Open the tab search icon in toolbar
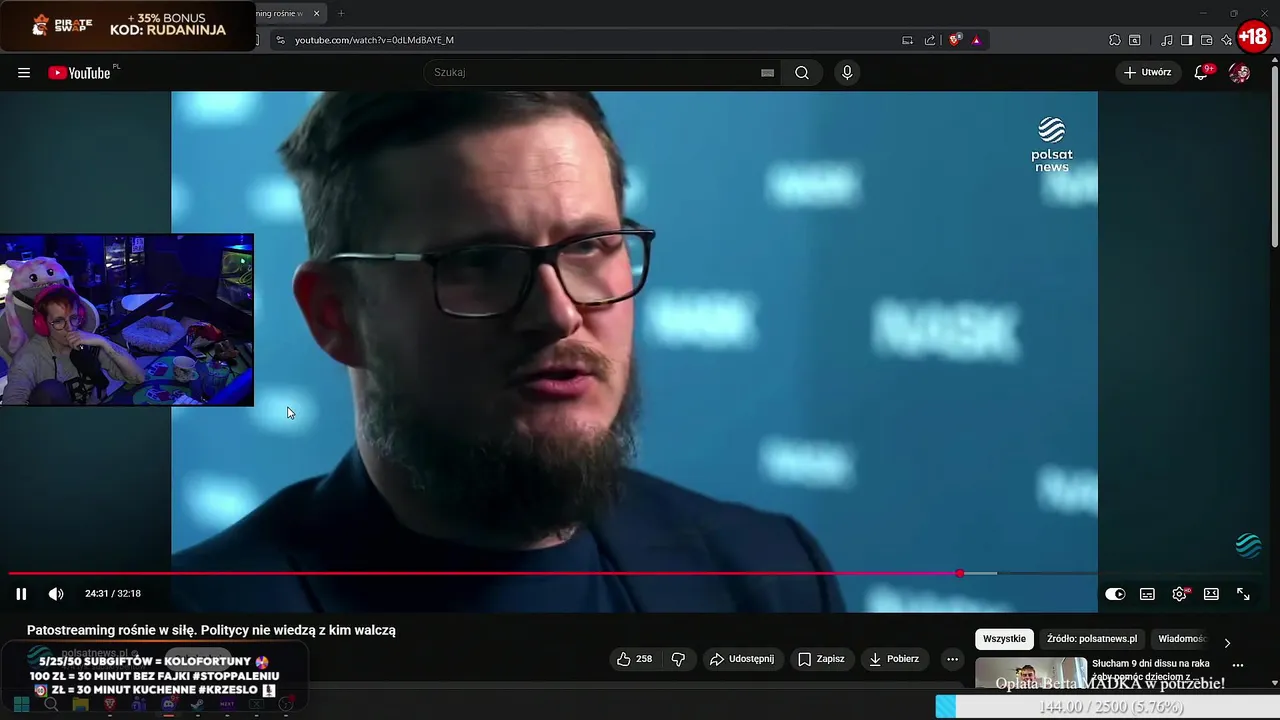Image resolution: width=1280 pixels, height=720 pixels. [1135, 40]
